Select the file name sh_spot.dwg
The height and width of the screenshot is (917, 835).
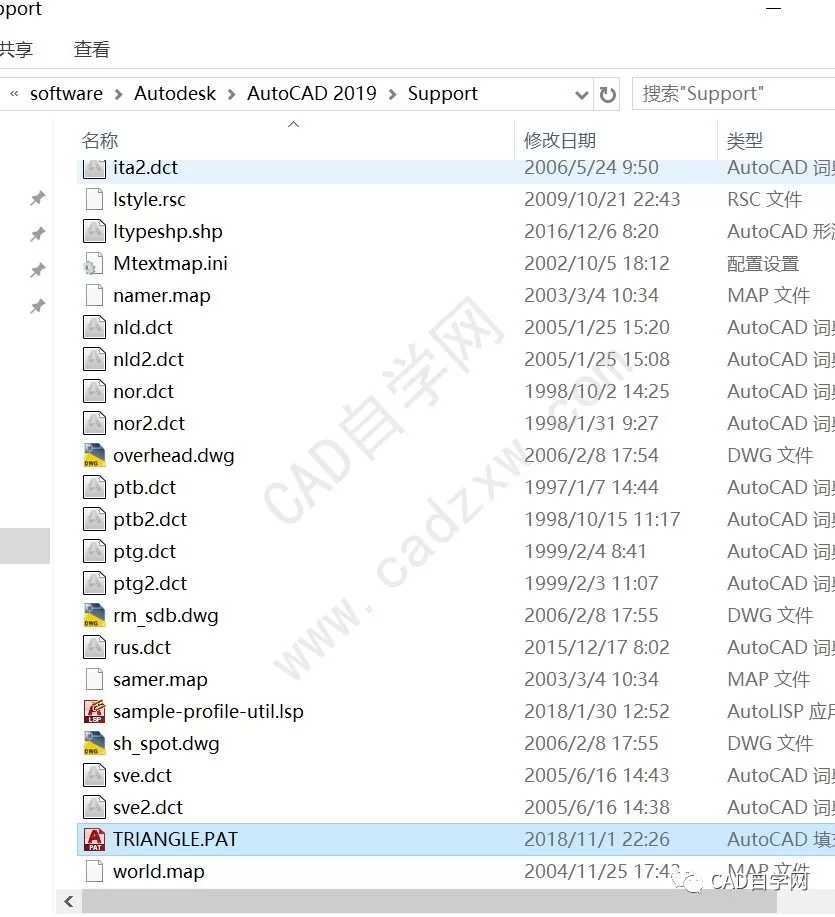pos(166,744)
